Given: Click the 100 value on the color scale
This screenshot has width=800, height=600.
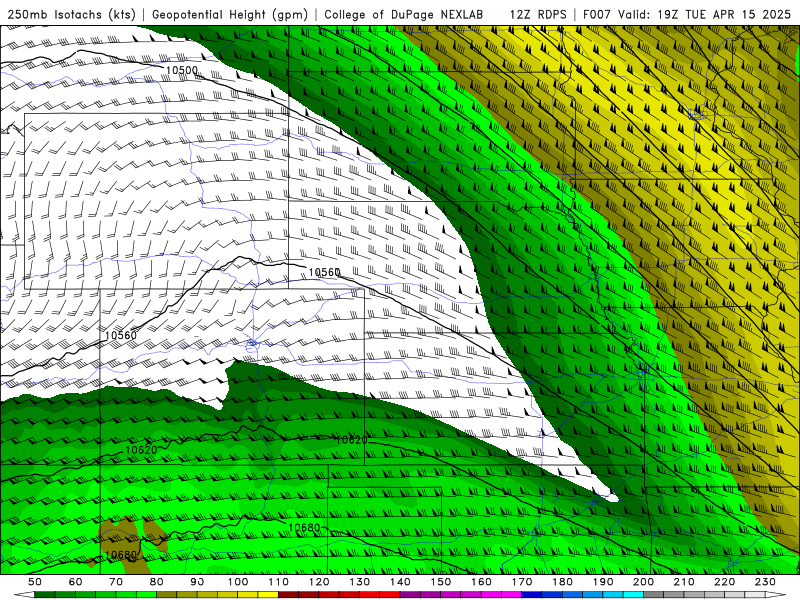Looking at the screenshot, I should [x=238, y=582].
